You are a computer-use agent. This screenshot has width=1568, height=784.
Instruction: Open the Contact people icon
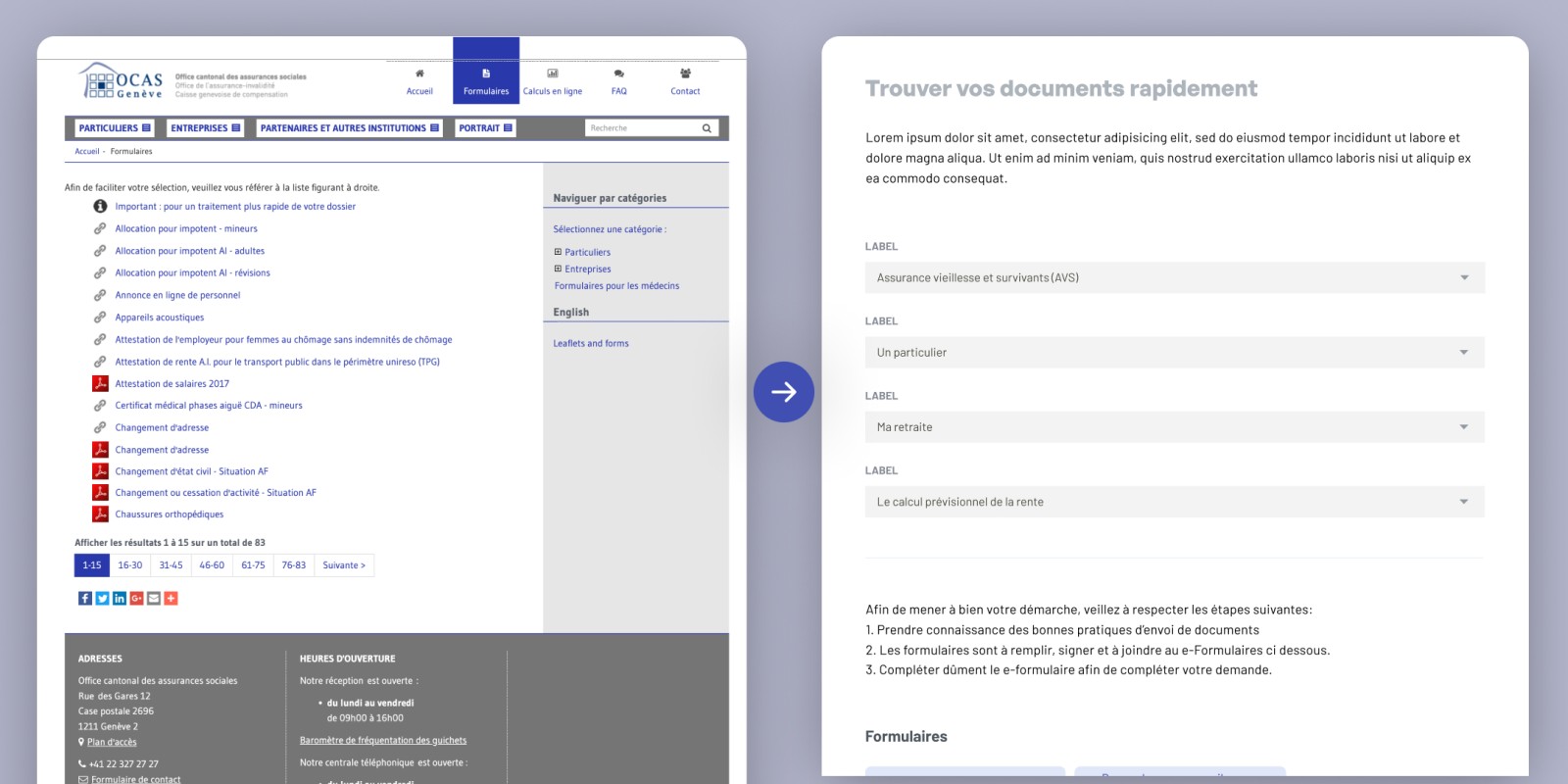686,73
